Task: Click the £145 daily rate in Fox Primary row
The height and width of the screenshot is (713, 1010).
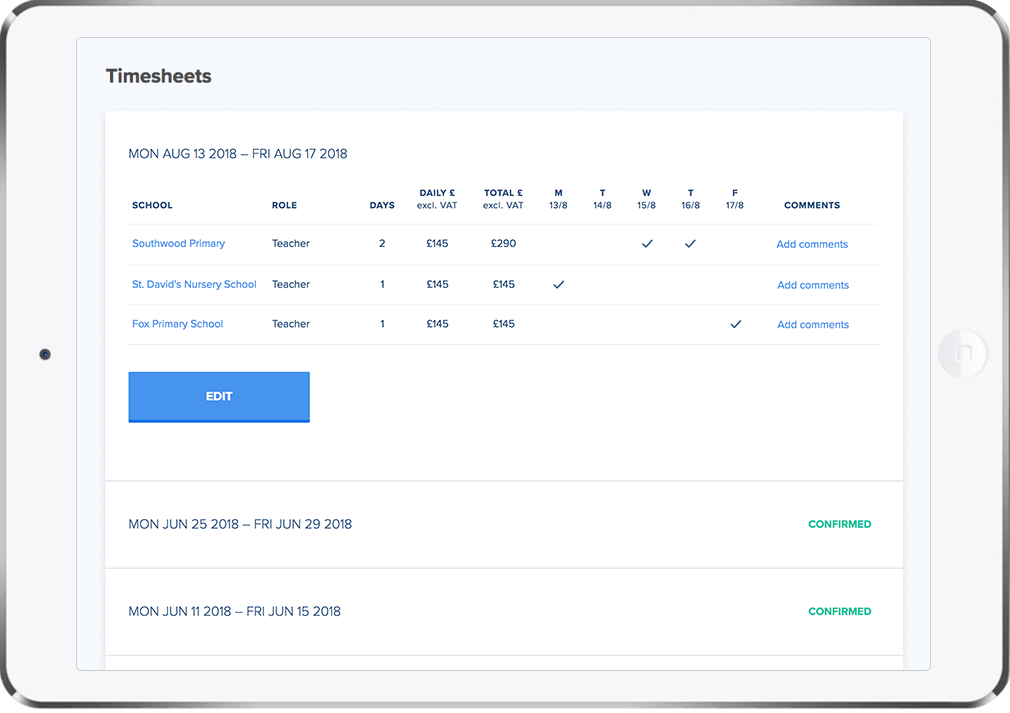Action: click(437, 324)
